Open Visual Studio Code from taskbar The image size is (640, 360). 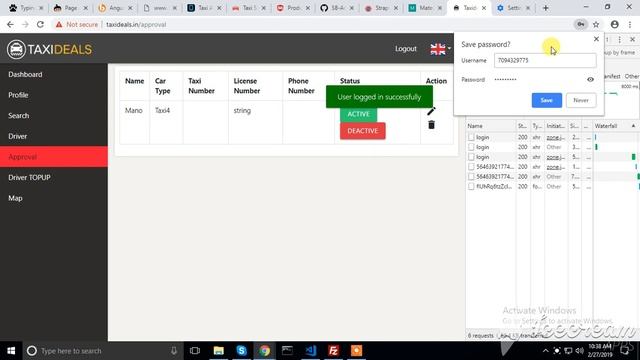click(x=311, y=351)
